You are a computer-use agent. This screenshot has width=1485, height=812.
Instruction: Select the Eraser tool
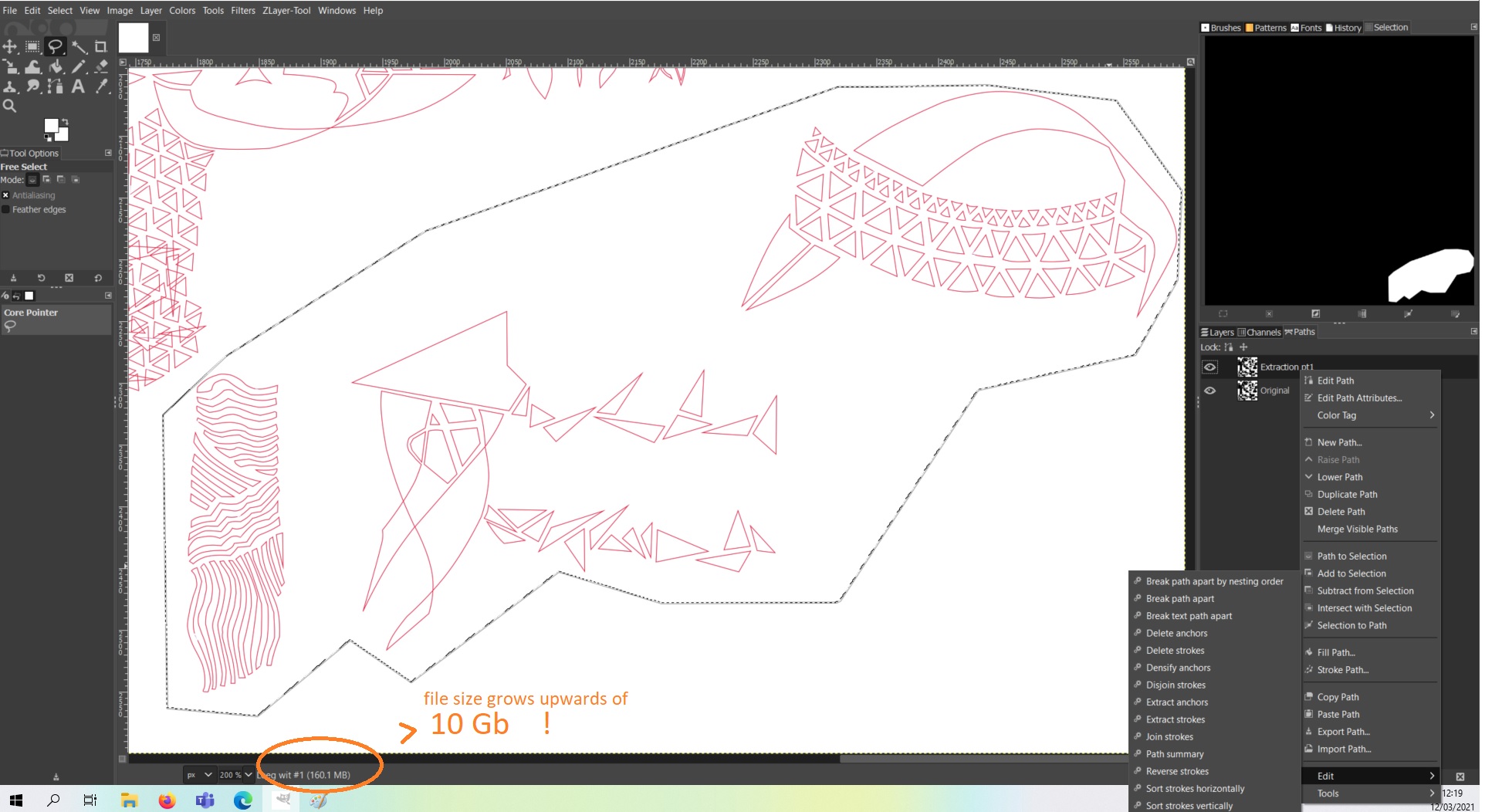point(101,67)
